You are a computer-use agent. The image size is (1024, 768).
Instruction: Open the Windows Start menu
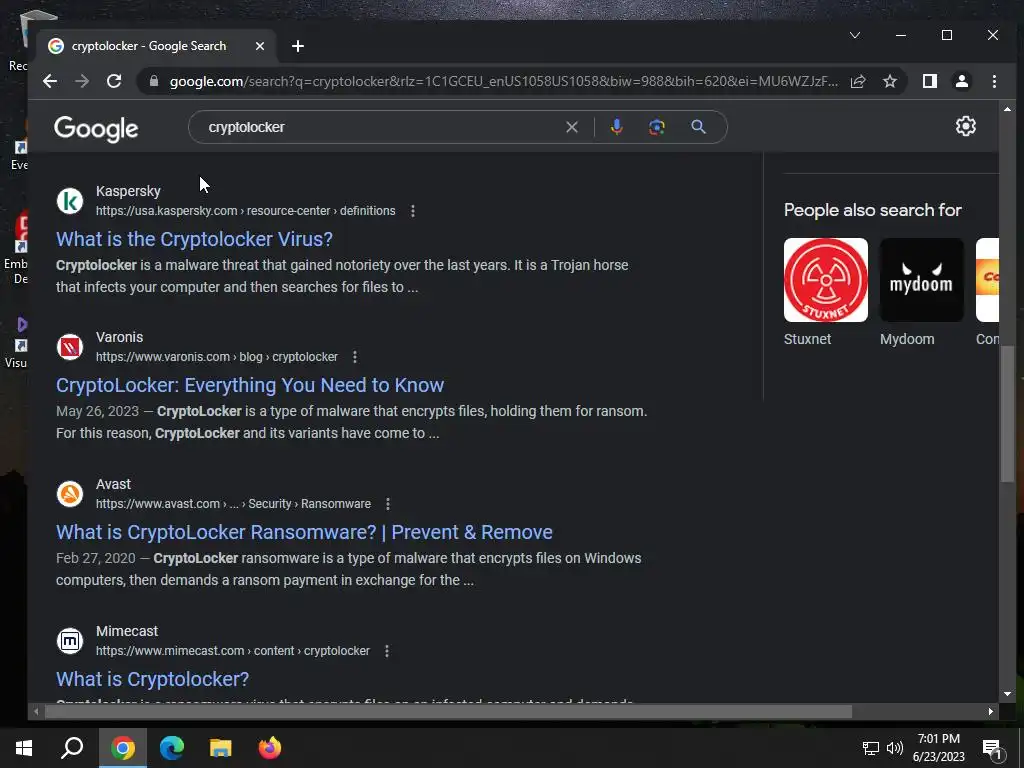click(24, 748)
